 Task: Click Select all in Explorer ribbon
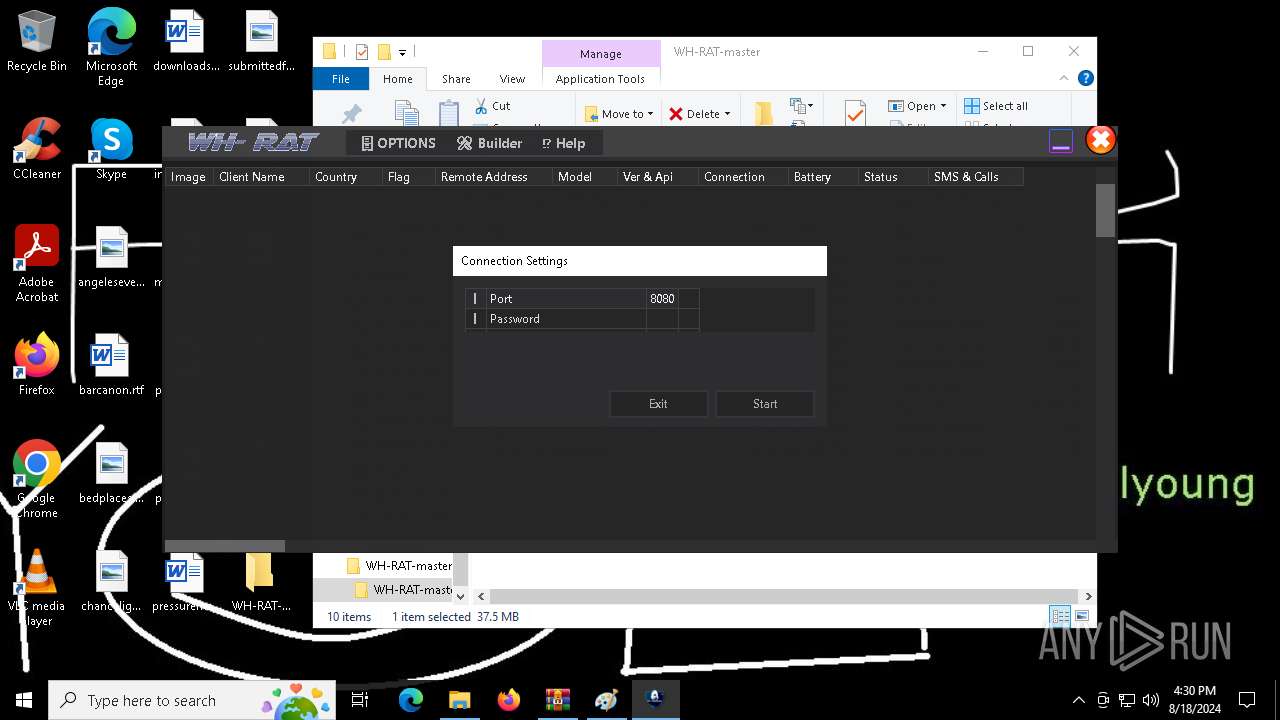click(996, 106)
